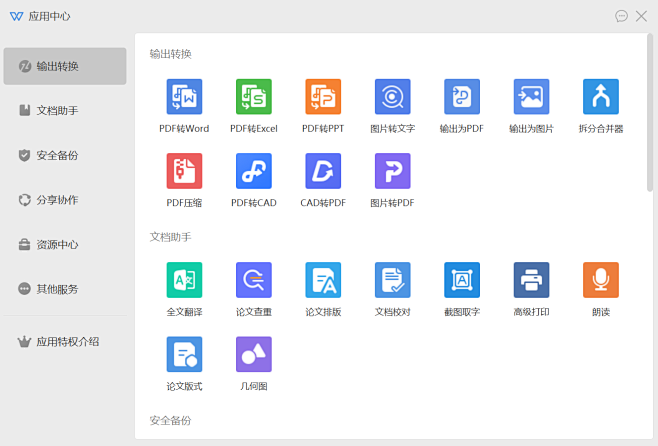Launch the PDF转Excel tool
This screenshot has width=658, height=446.
point(253,97)
